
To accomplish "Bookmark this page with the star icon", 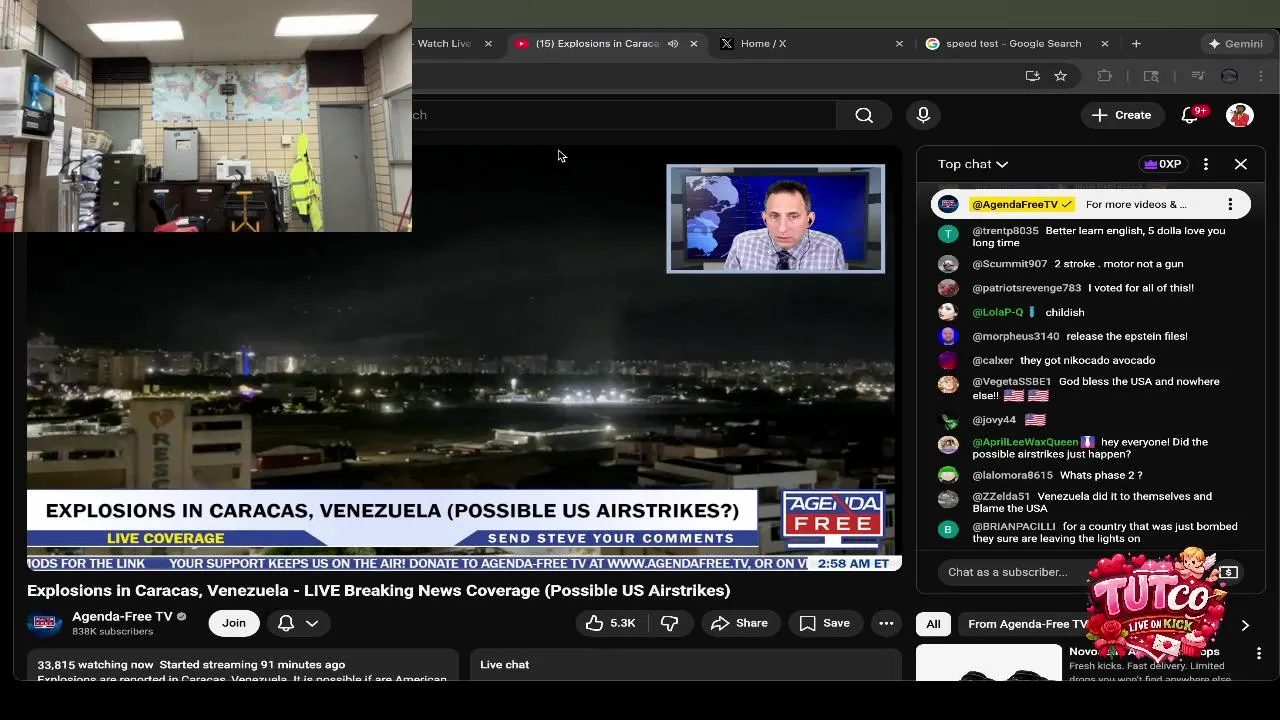I will coord(1060,76).
